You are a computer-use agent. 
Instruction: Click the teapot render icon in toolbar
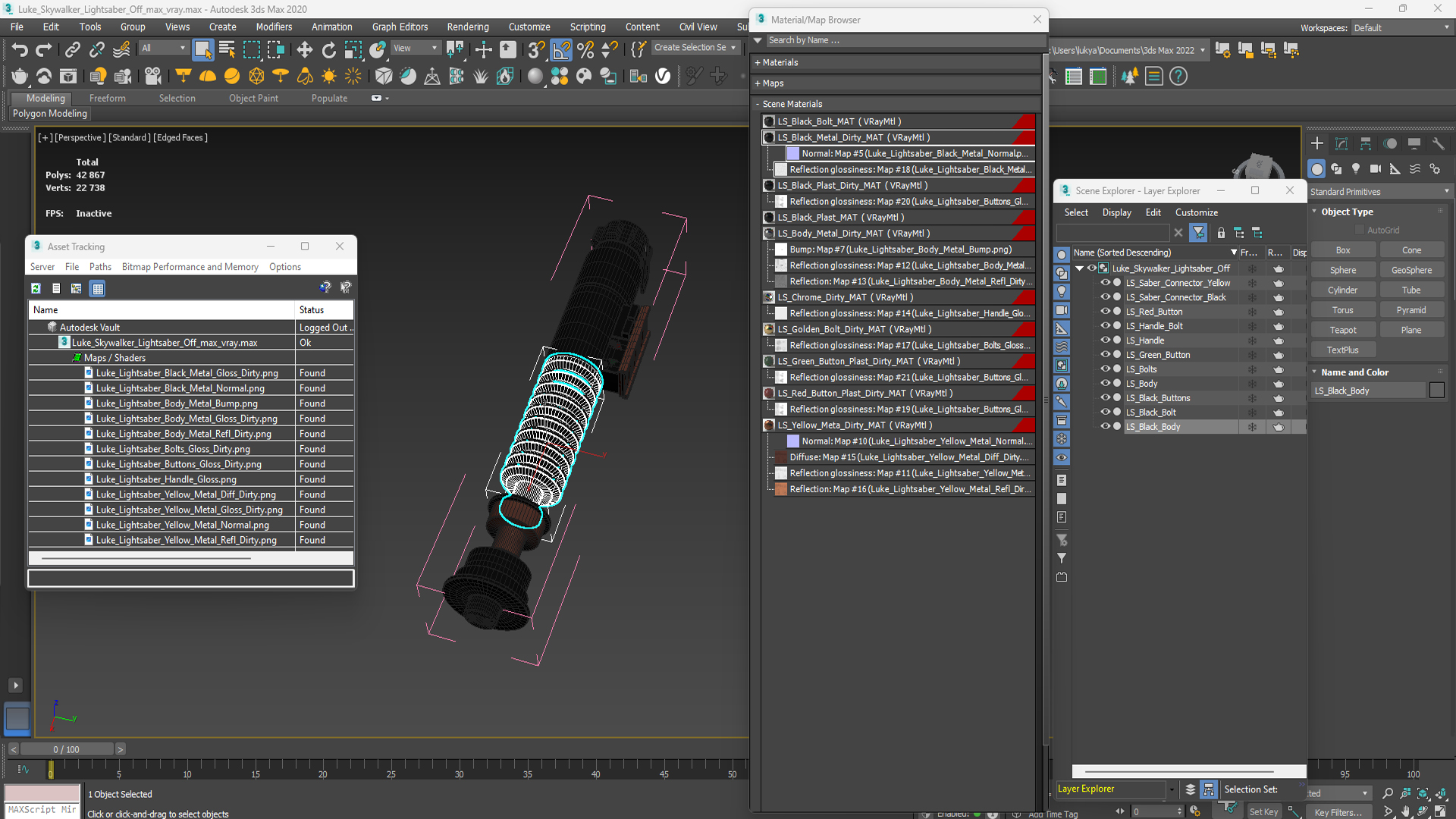tap(20, 76)
